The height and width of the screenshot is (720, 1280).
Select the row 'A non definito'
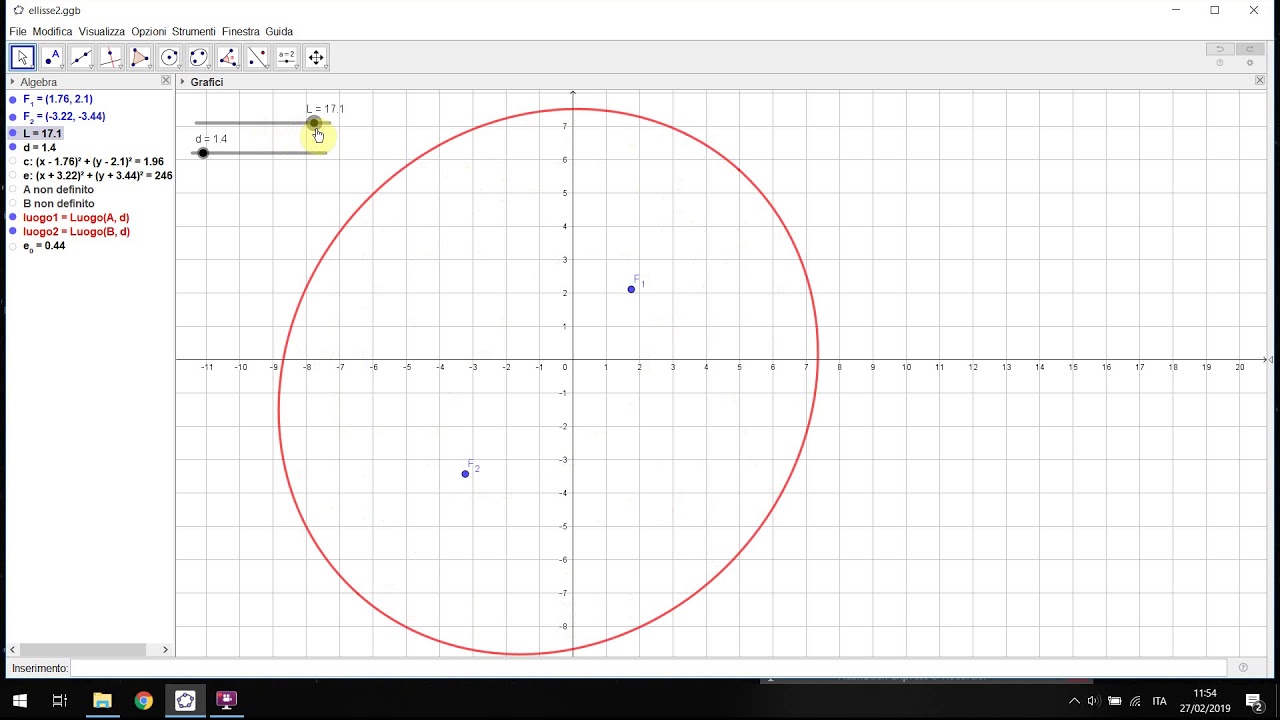(59, 189)
